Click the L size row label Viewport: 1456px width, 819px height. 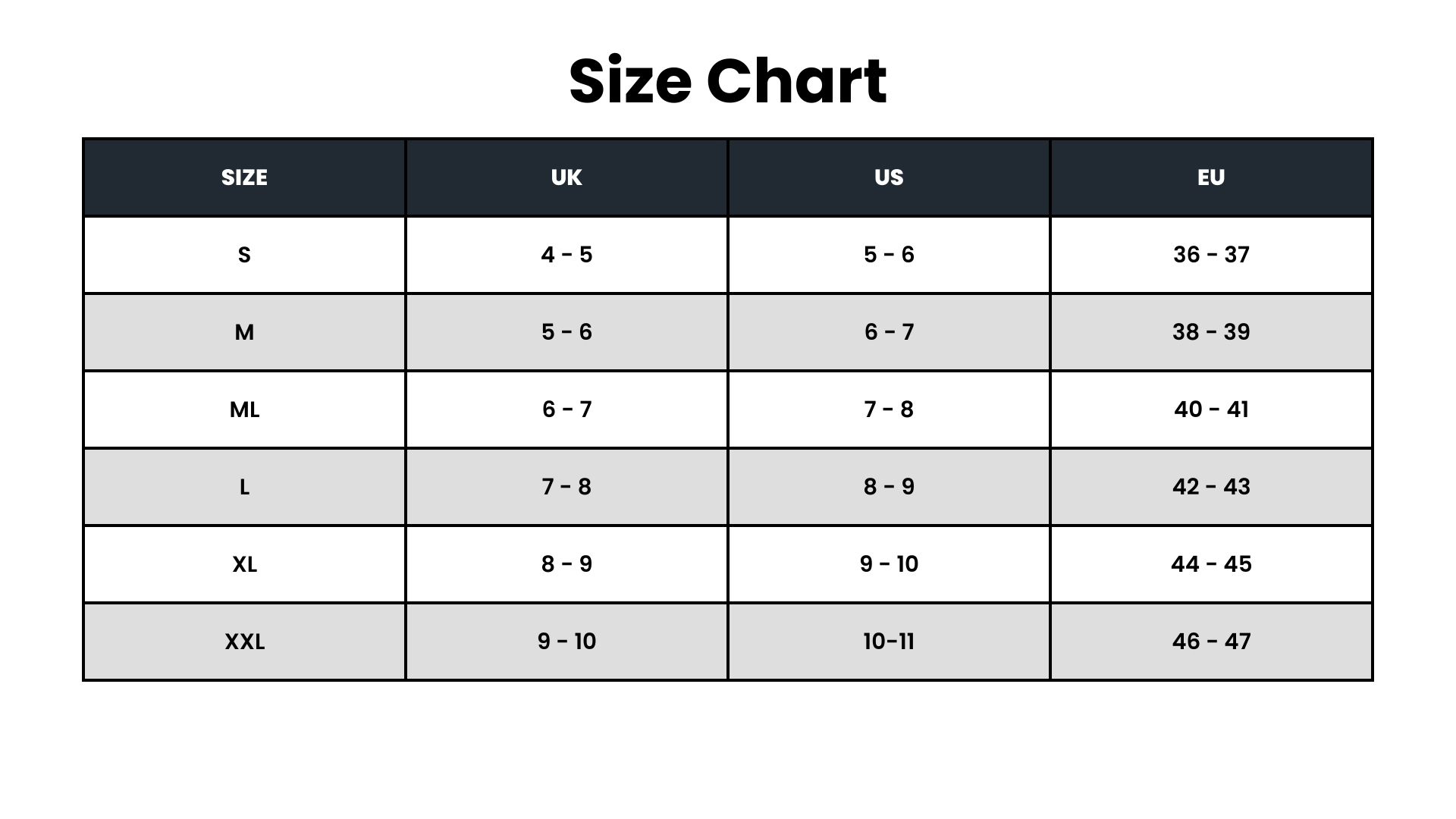click(244, 487)
